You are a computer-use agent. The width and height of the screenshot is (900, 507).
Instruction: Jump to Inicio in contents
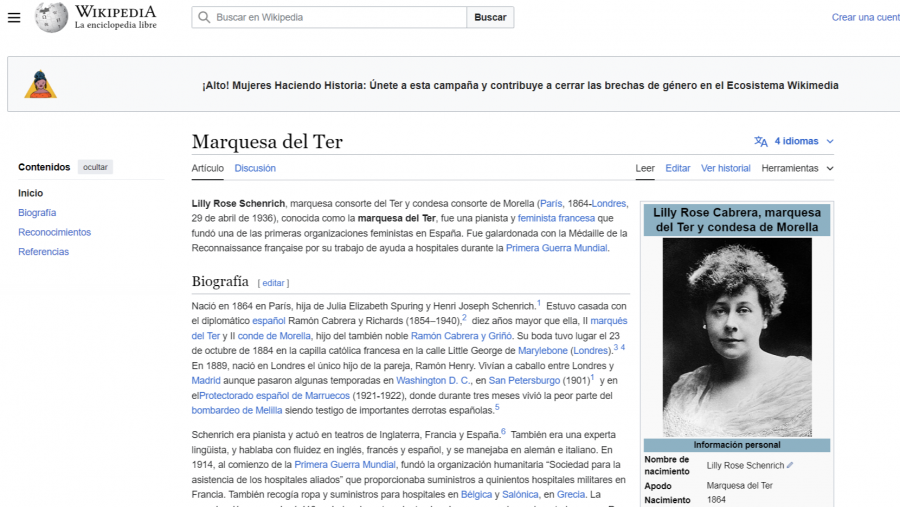coord(30,193)
